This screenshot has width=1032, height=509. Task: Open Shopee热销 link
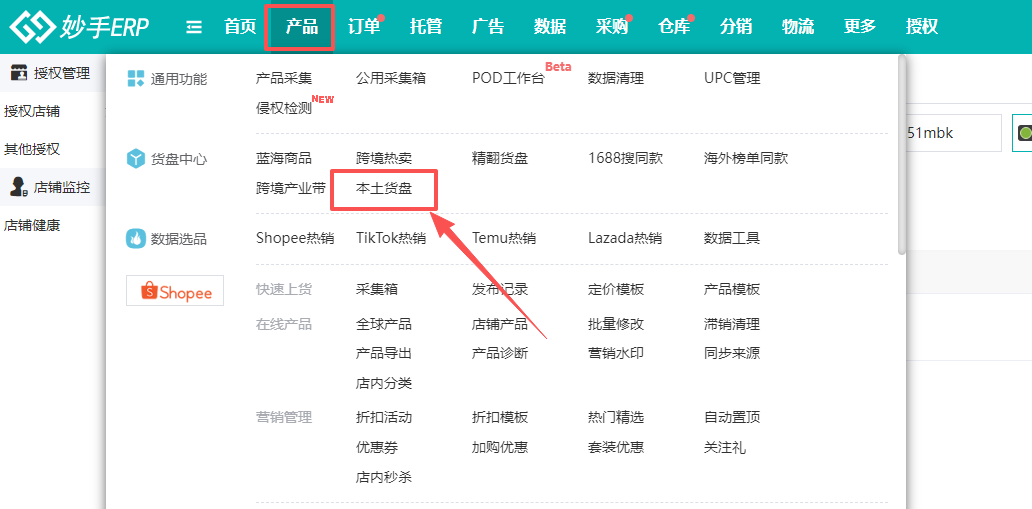point(295,238)
